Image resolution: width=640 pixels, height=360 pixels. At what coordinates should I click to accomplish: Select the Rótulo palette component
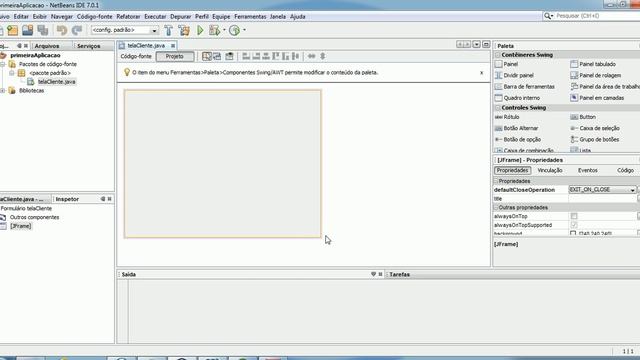coord(507,117)
